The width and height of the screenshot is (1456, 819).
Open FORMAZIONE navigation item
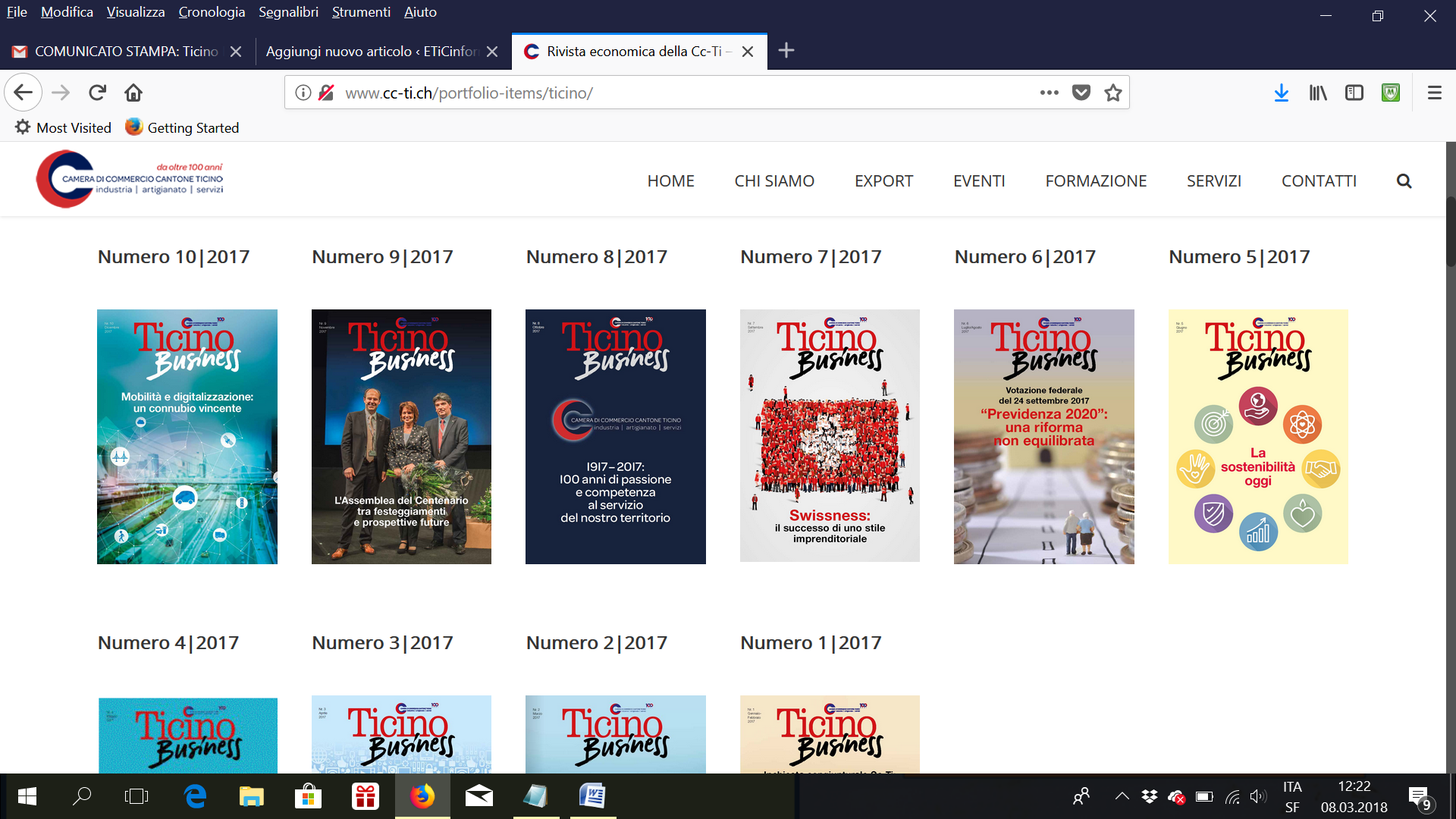1096,181
